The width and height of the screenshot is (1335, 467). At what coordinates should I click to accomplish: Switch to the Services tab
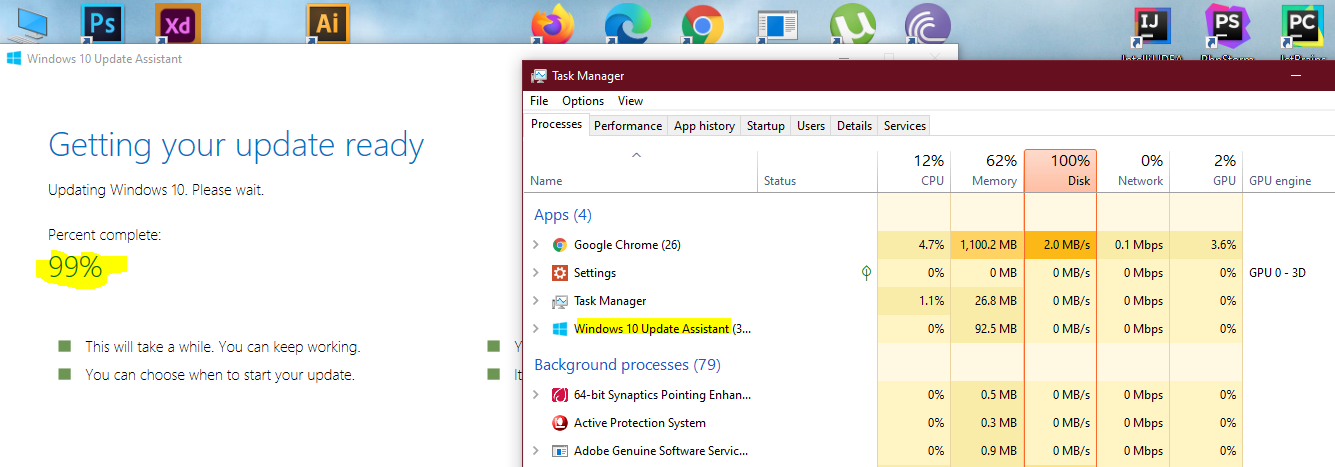(905, 126)
